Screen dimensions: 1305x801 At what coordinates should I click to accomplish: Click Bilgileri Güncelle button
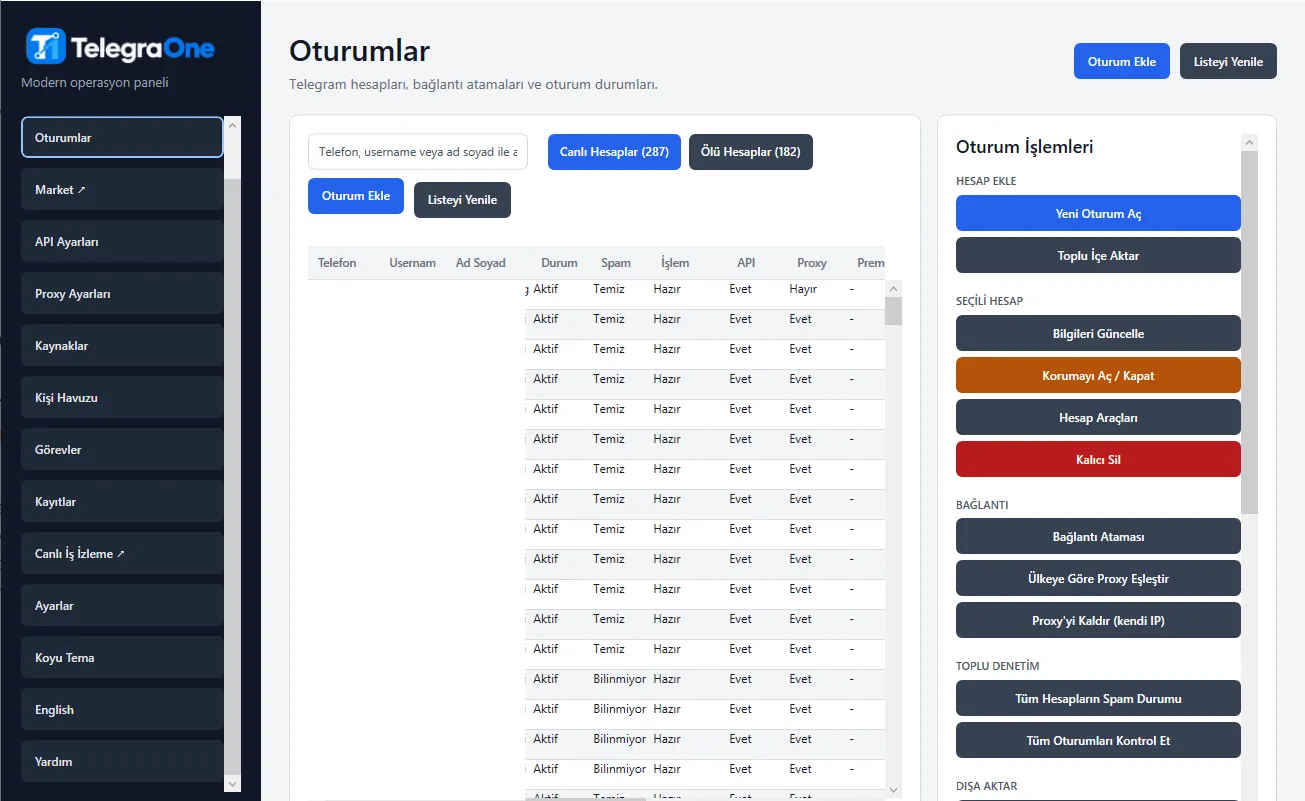[x=1098, y=333]
